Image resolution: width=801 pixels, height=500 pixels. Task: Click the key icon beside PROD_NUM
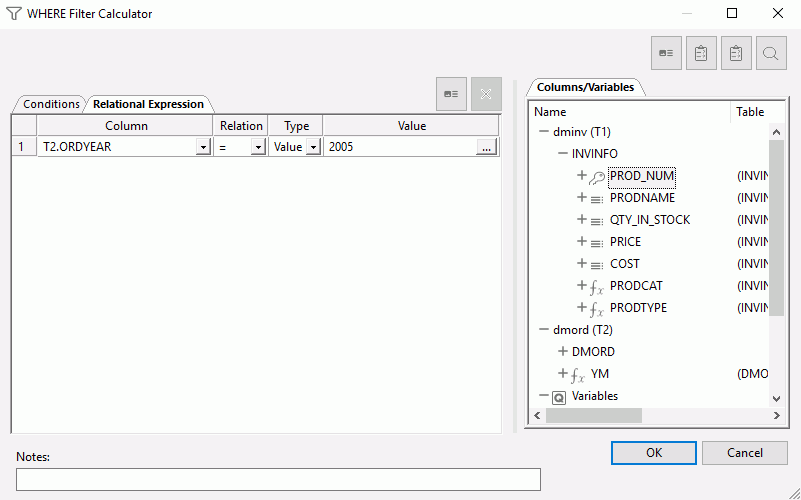click(x=596, y=176)
